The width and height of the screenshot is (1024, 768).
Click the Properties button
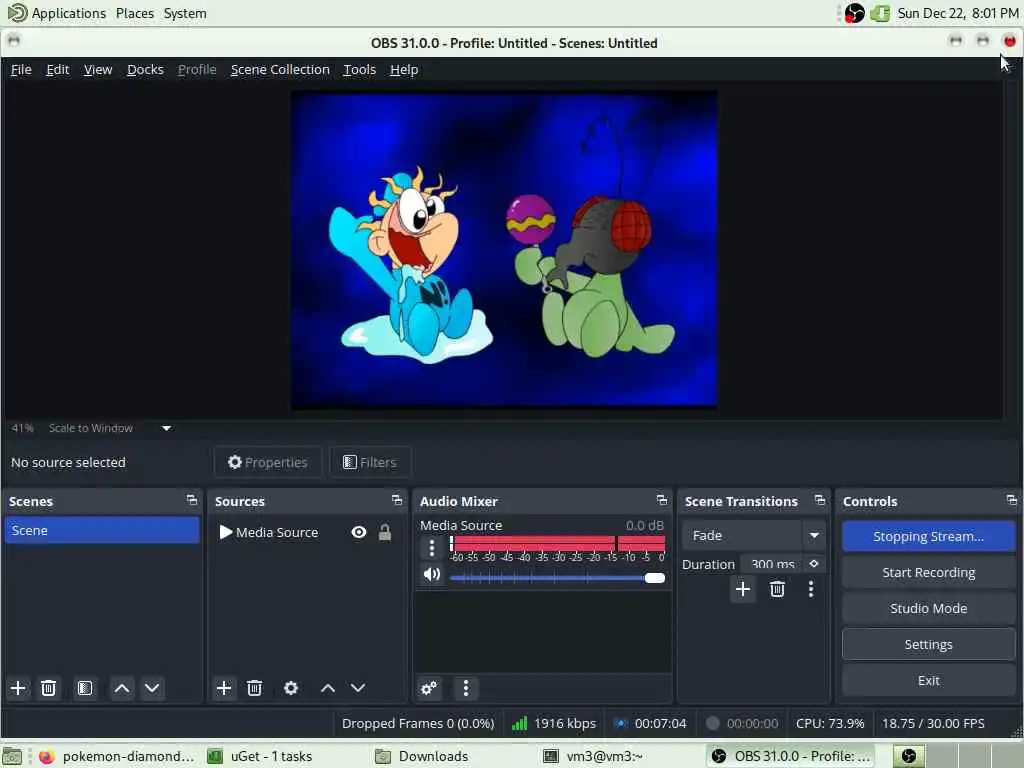click(x=268, y=462)
